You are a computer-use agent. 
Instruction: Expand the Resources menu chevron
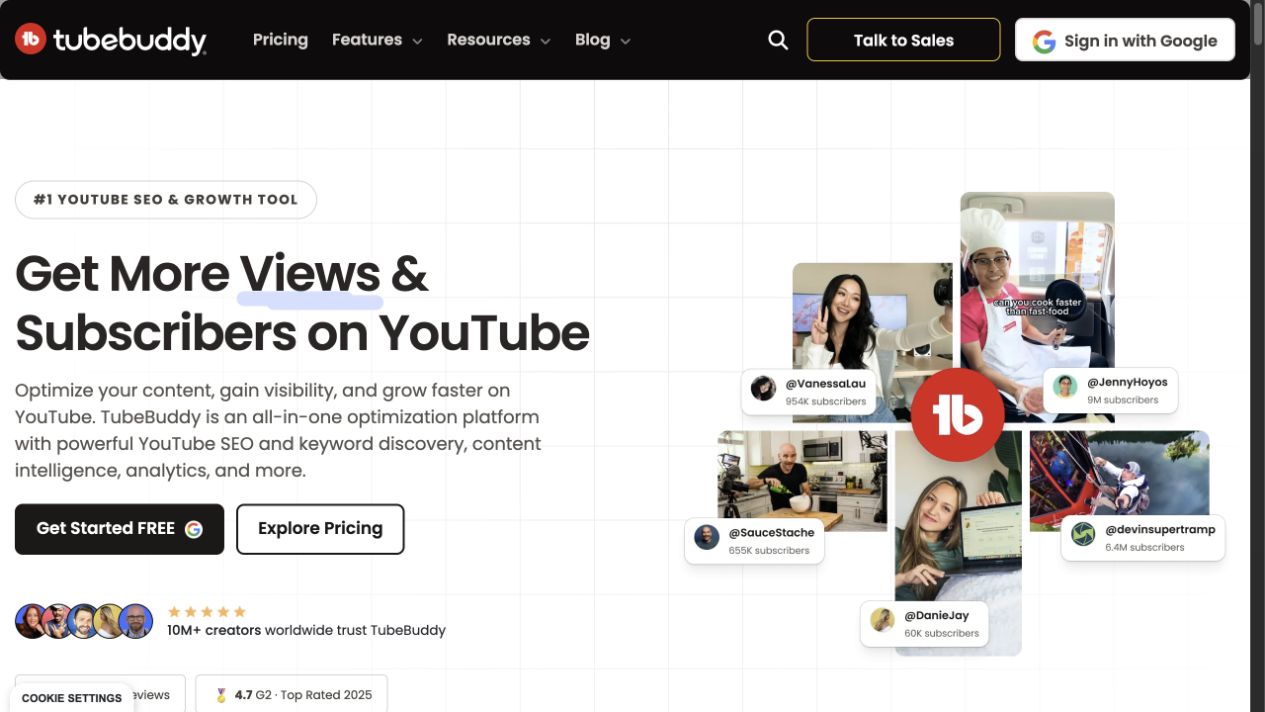coord(545,41)
